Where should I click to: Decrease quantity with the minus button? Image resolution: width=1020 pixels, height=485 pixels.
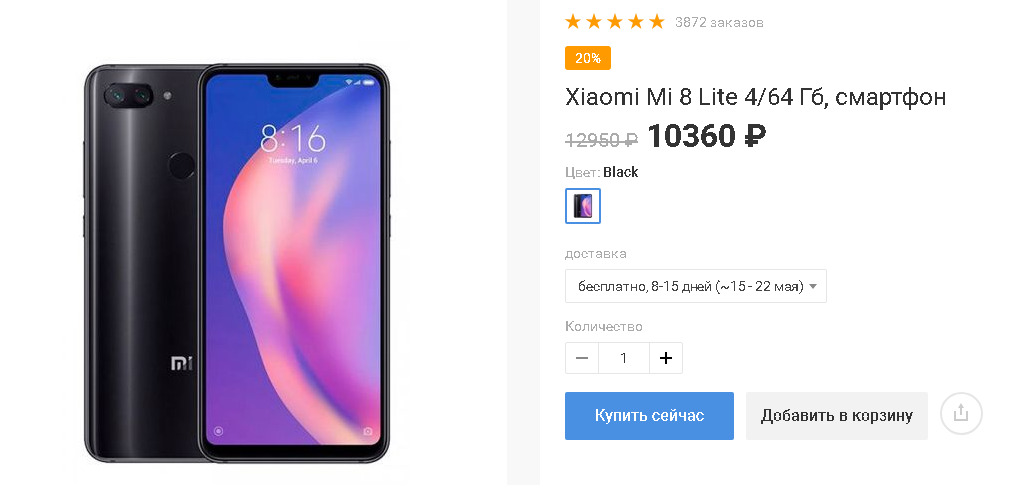(582, 358)
